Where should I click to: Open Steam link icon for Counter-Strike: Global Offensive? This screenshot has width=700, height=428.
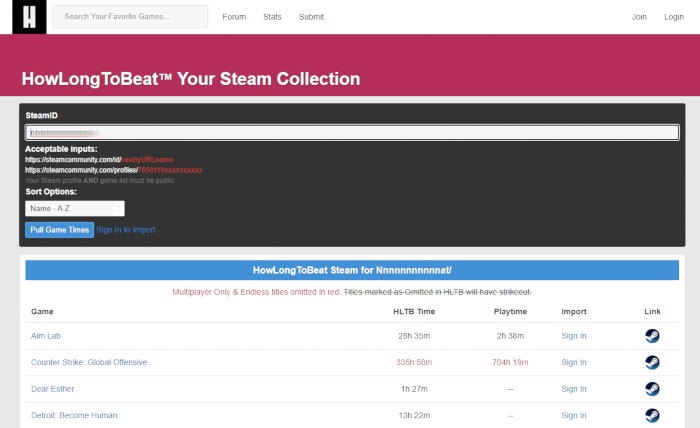tap(652, 362)
